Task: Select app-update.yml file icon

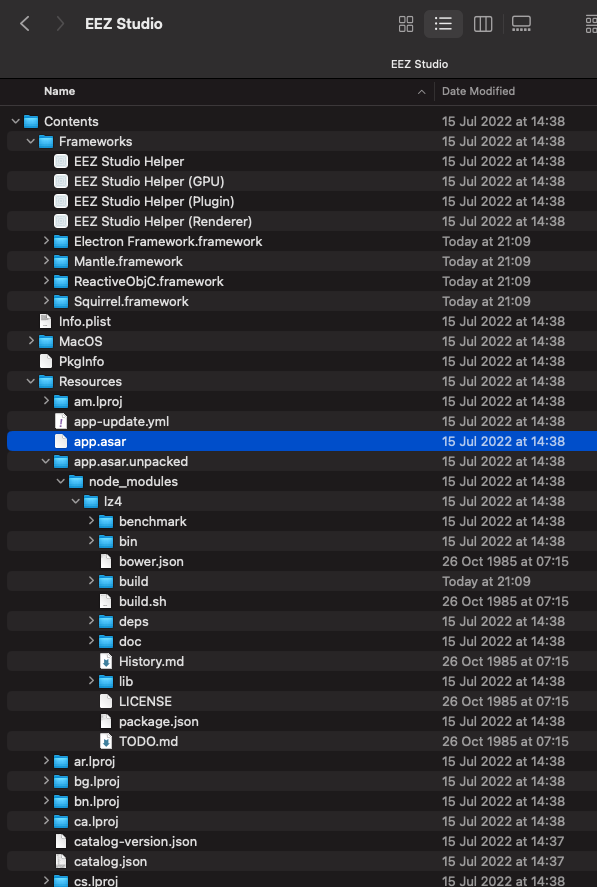Action: [x=61, y=421]
